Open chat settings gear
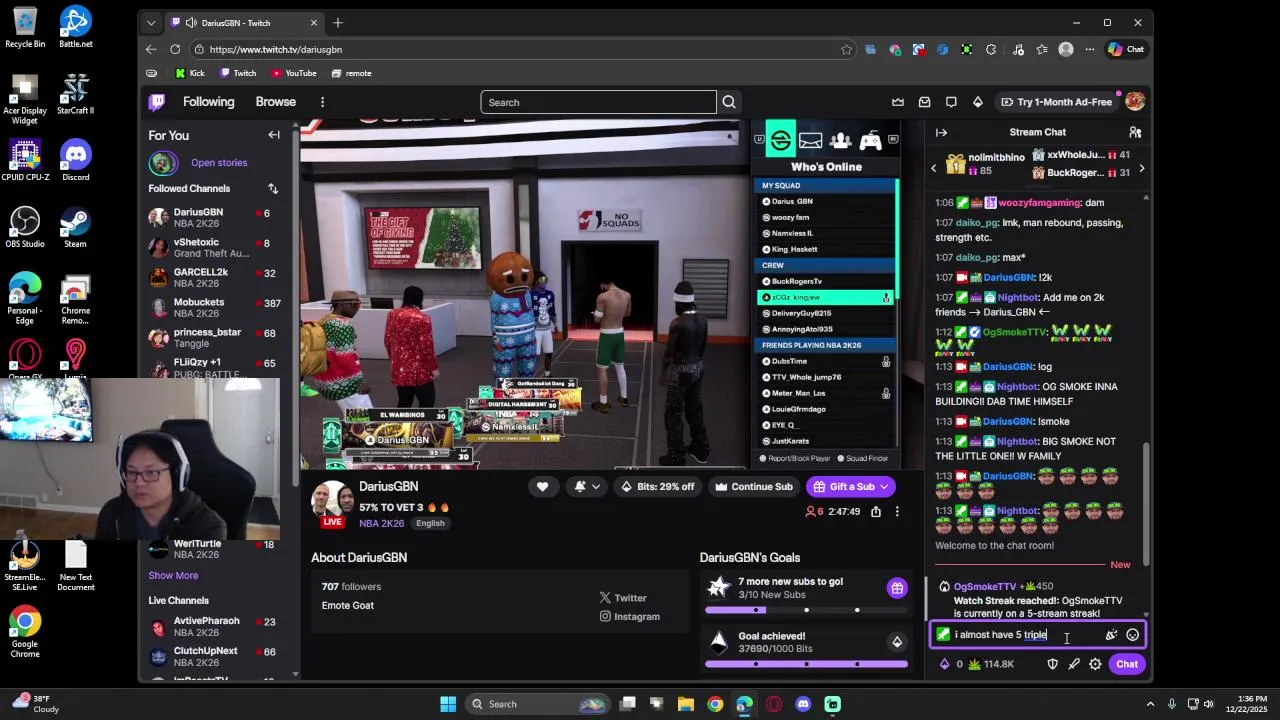The height and width of the screenshot is (720, 1280). [x=1095, y=664]
